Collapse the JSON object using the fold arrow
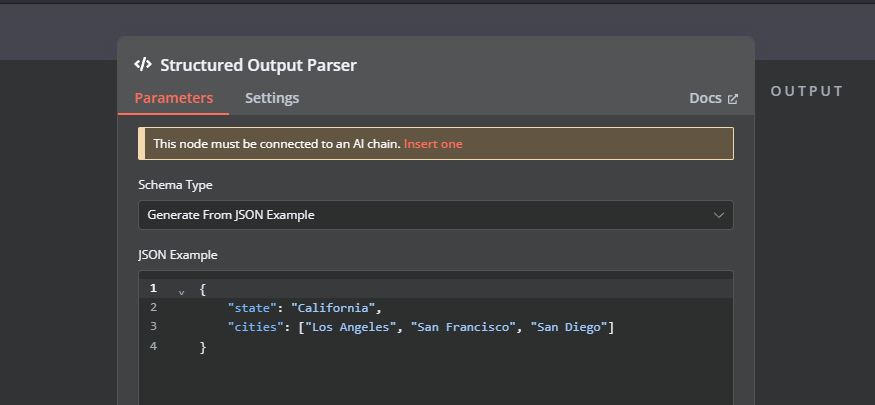This screenshot has width=875, height=405. 181,291
